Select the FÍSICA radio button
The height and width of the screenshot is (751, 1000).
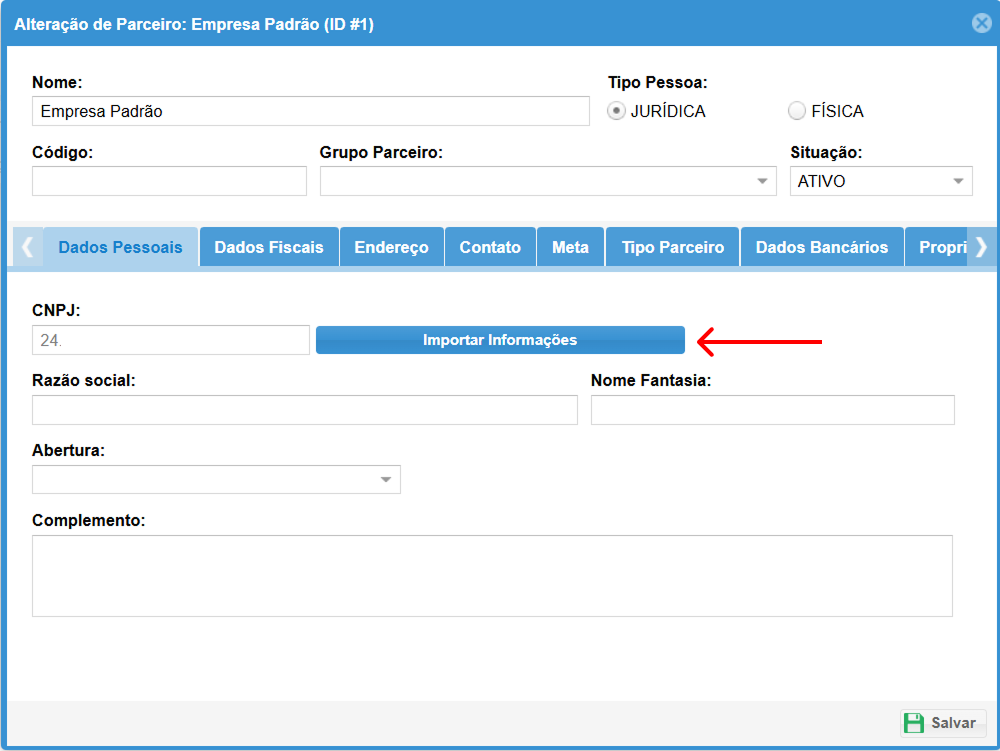(797, 111)
